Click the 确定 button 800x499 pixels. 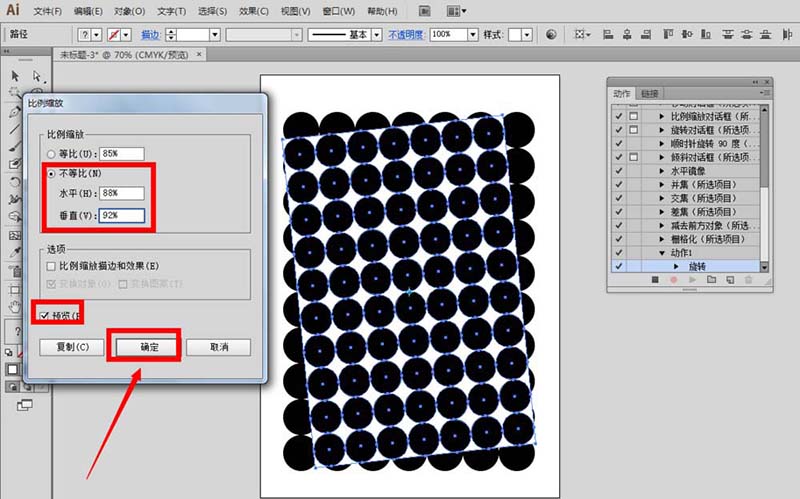pos(146,347)
